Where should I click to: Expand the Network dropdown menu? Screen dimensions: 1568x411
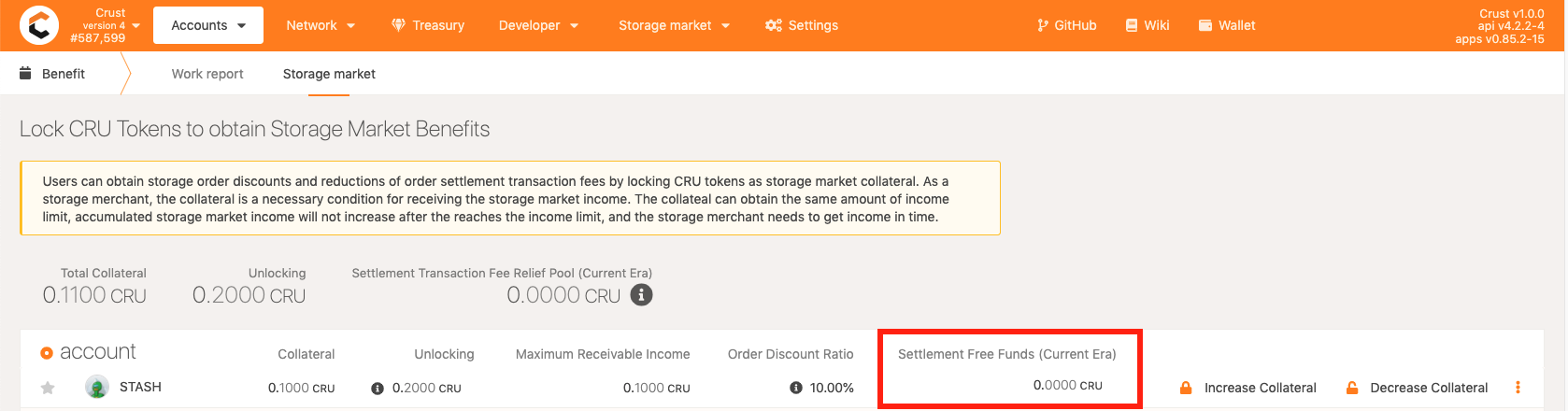point(321,25)
